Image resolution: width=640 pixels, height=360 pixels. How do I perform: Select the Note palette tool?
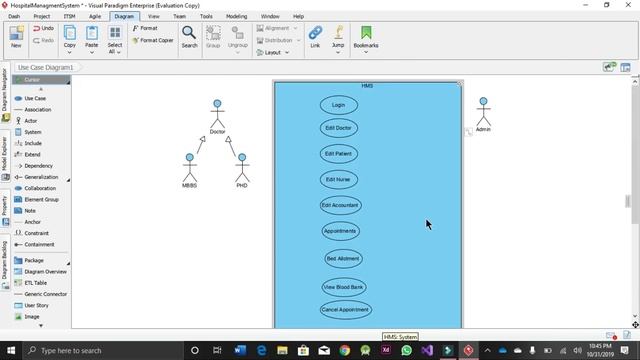click(x=25, y=211)
